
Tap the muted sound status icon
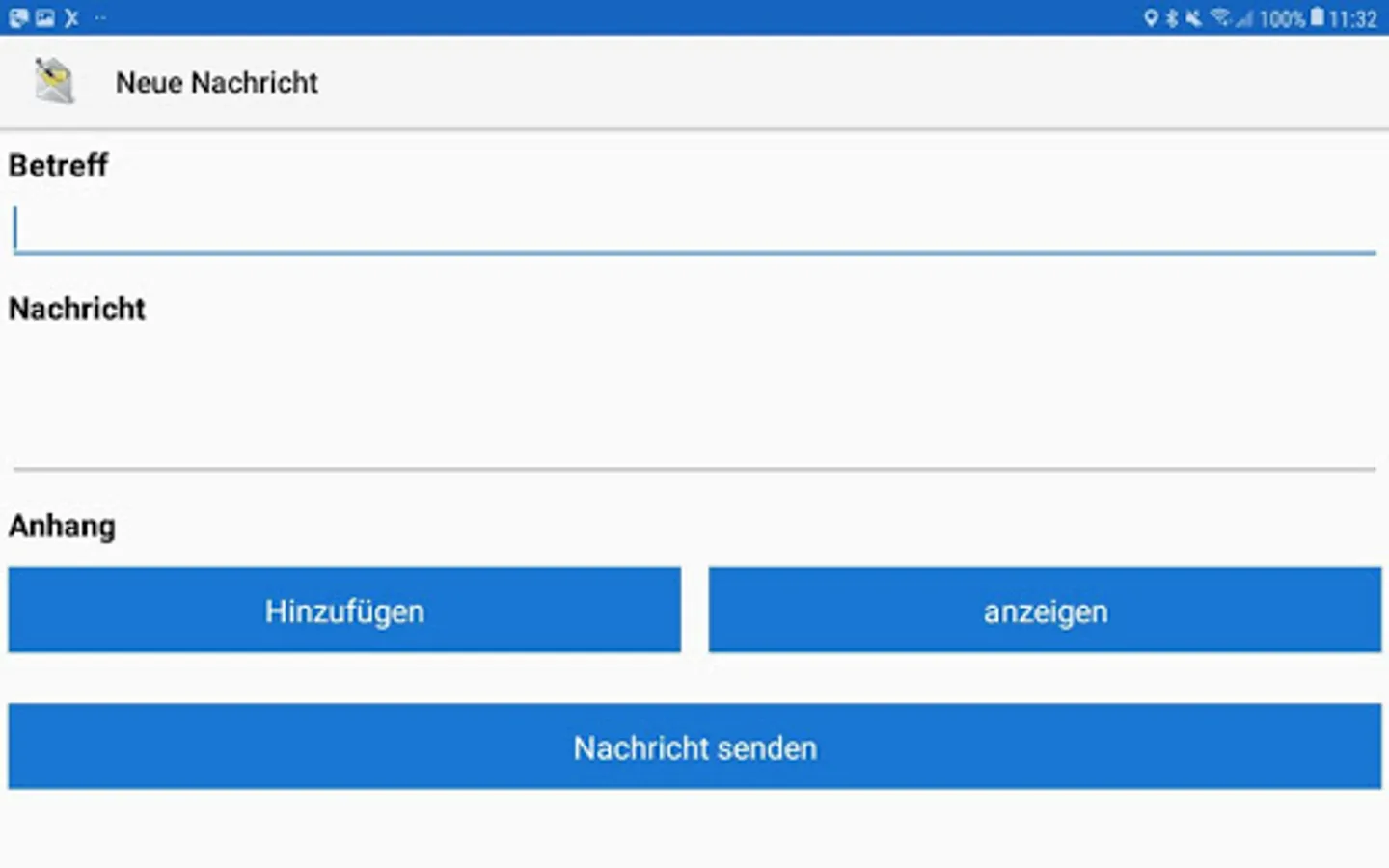click(x=1194, y=18)
